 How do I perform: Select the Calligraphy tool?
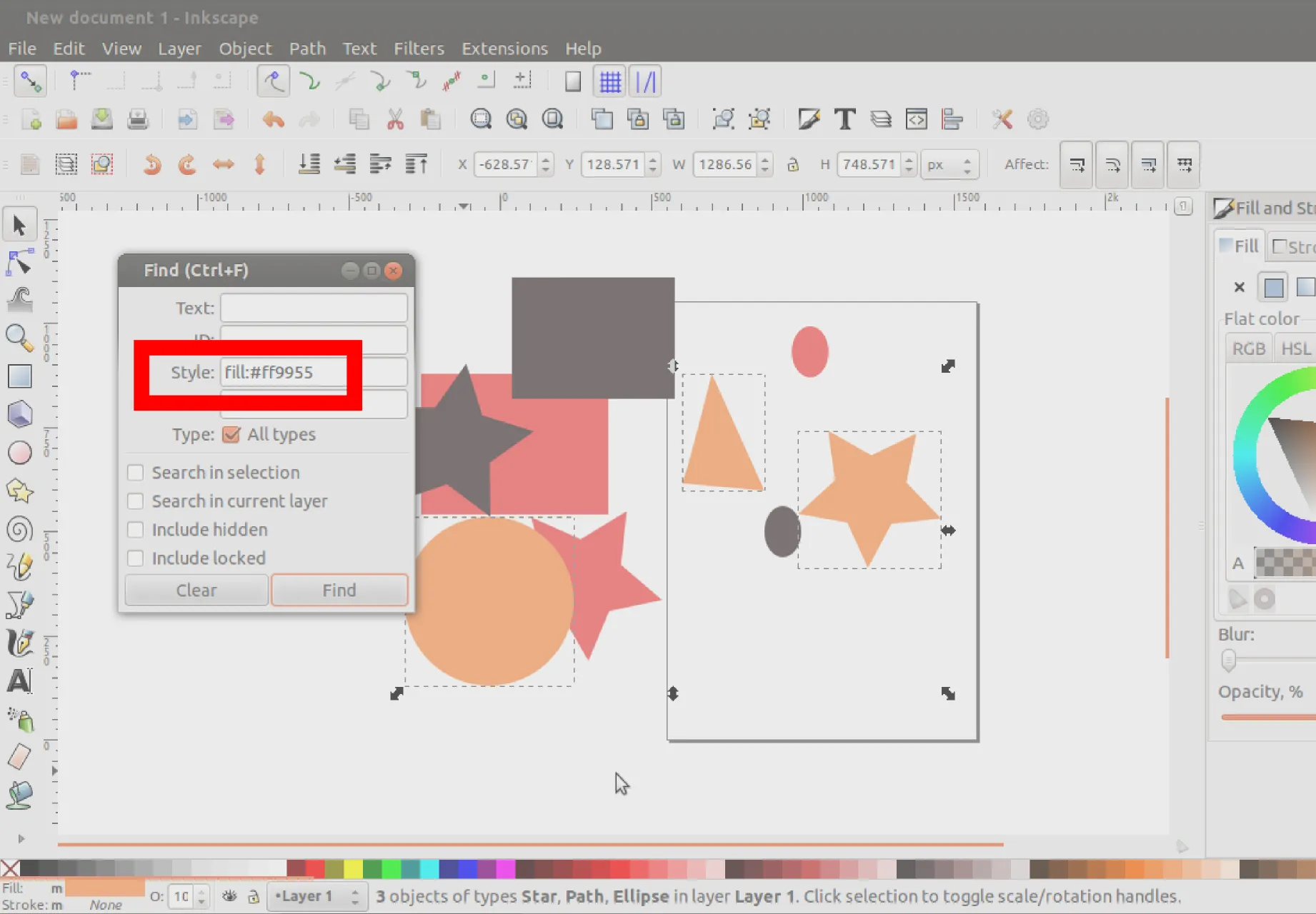click(19, 643)
